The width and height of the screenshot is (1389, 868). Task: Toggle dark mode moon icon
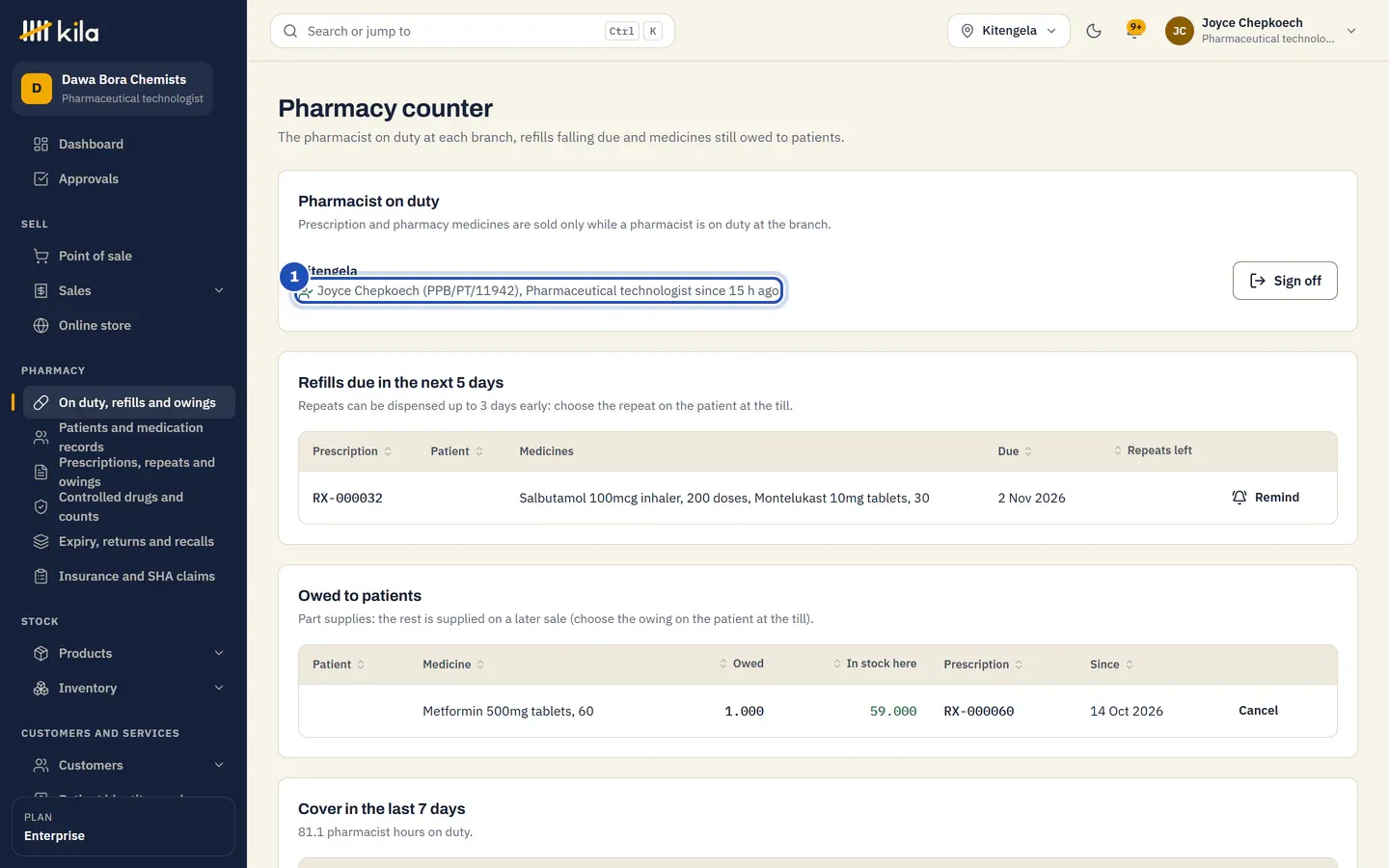tap(1094, 31)
